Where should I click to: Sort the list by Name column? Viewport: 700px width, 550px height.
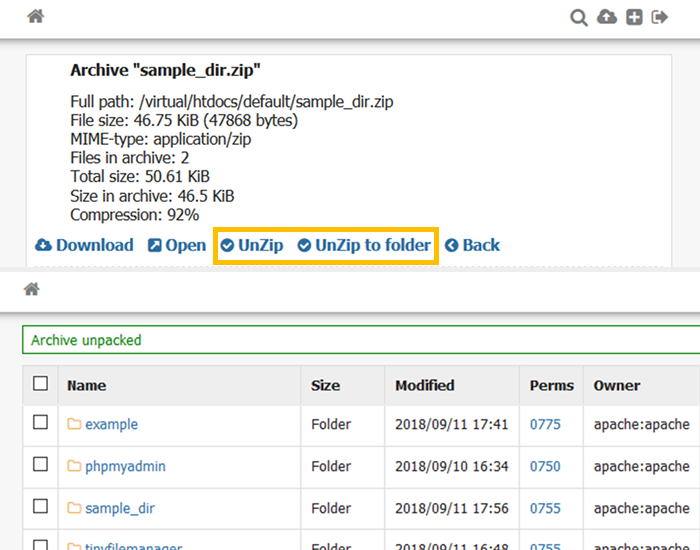pos(86,385)
